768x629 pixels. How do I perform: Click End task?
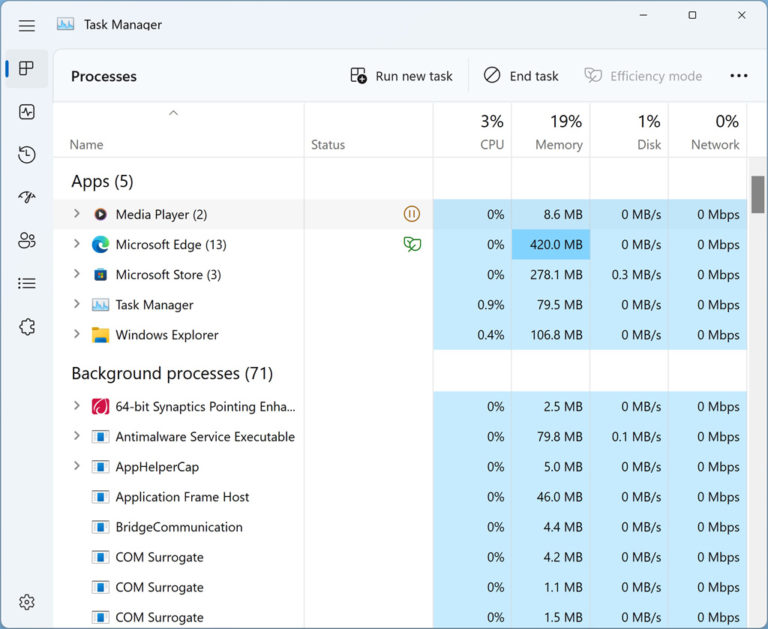521,76
